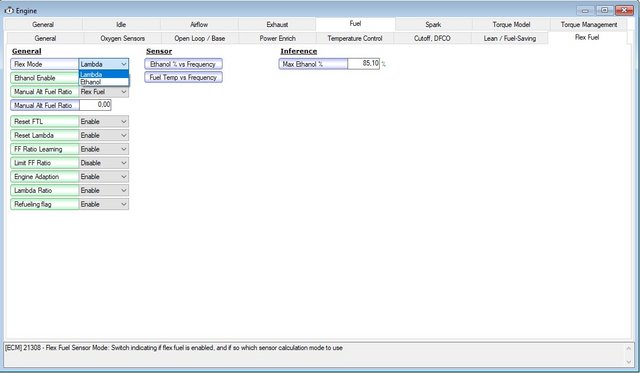
Task: Close the Engine window
Action: coord(624,10)
